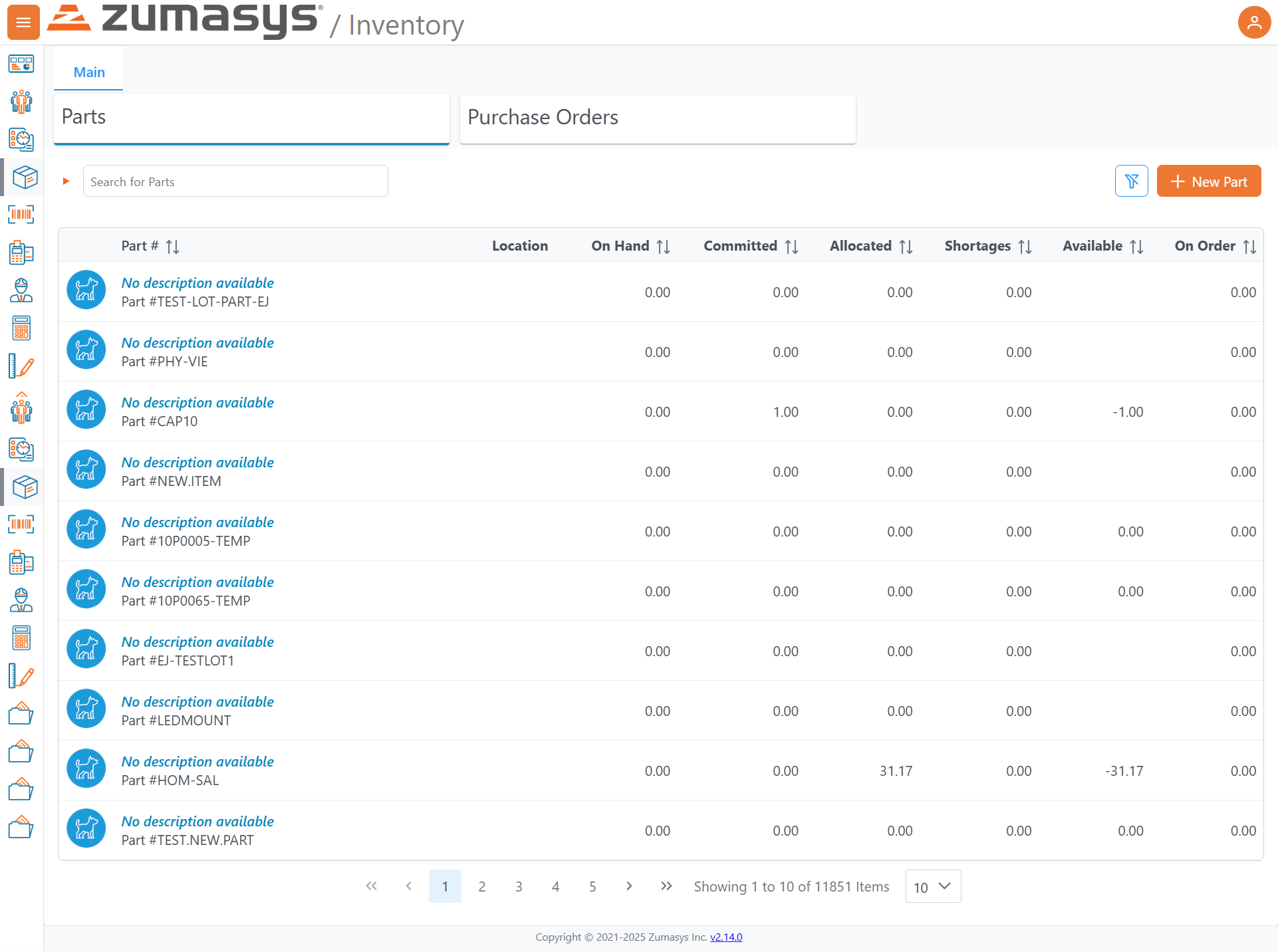Expand the search panel arrow
This screenshot has height=952, width=1278.
point(66,181)
